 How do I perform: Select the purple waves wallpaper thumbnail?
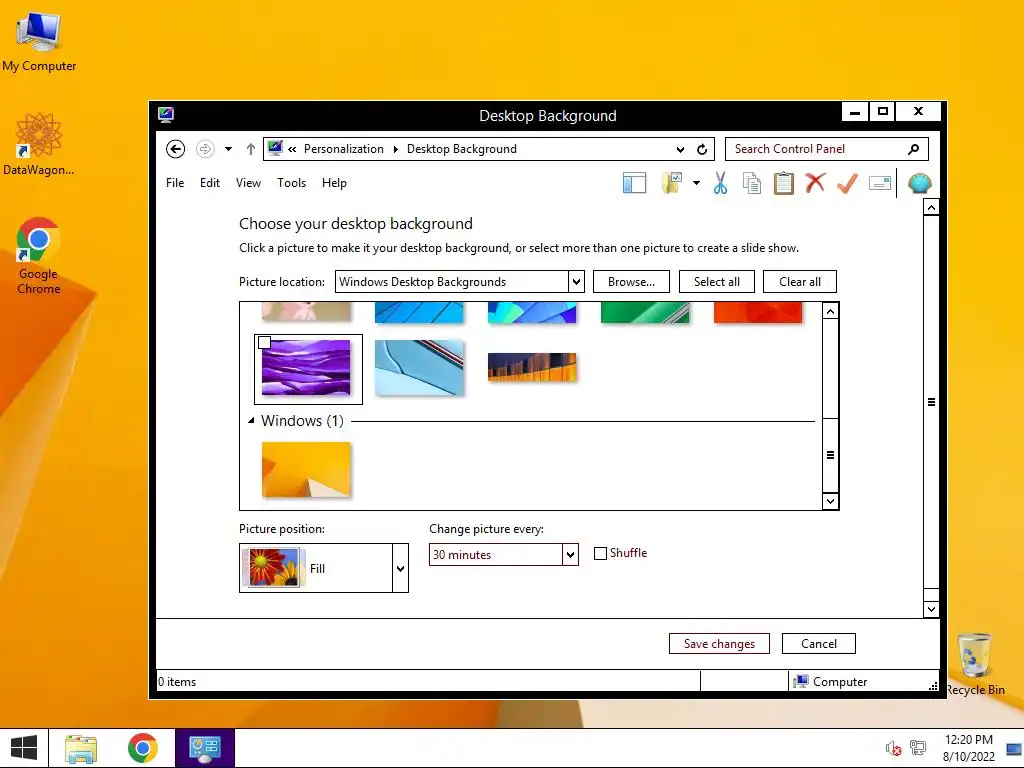pos(306,368)
